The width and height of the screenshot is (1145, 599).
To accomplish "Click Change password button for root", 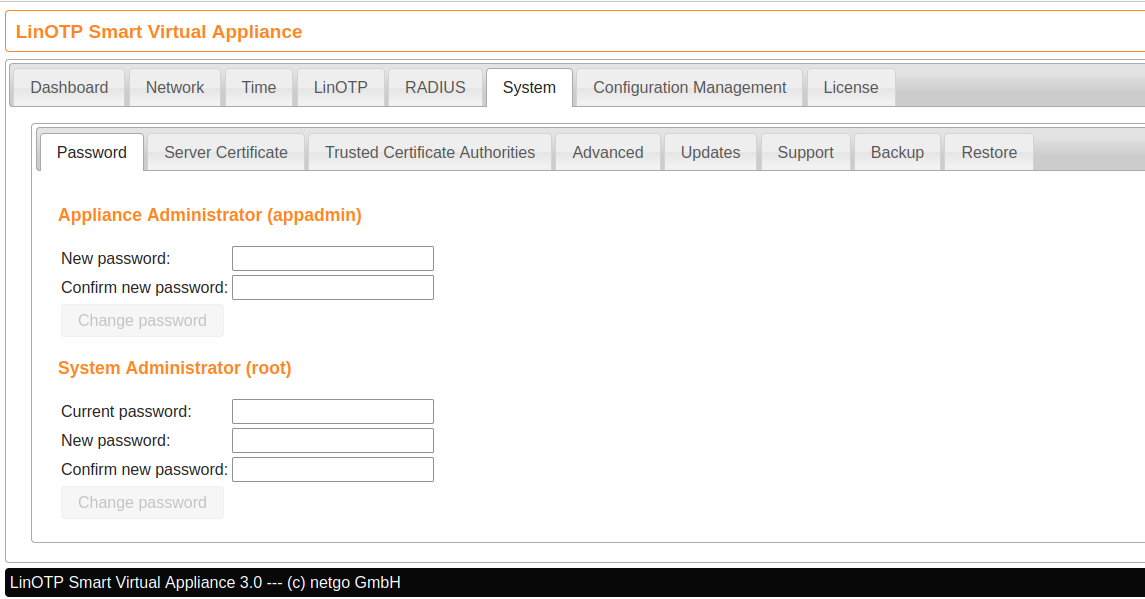I will pos(142,503).
